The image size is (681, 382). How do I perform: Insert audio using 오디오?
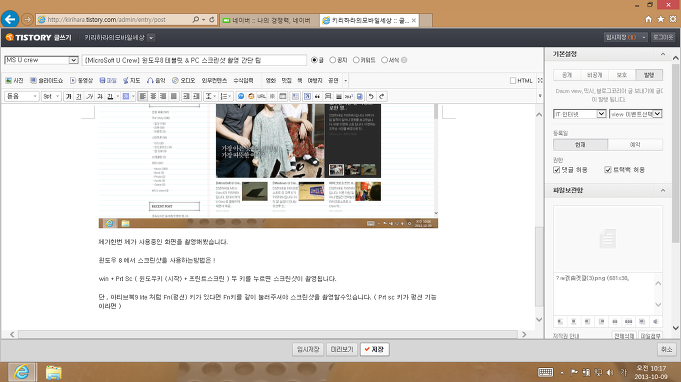pos(184,81)
